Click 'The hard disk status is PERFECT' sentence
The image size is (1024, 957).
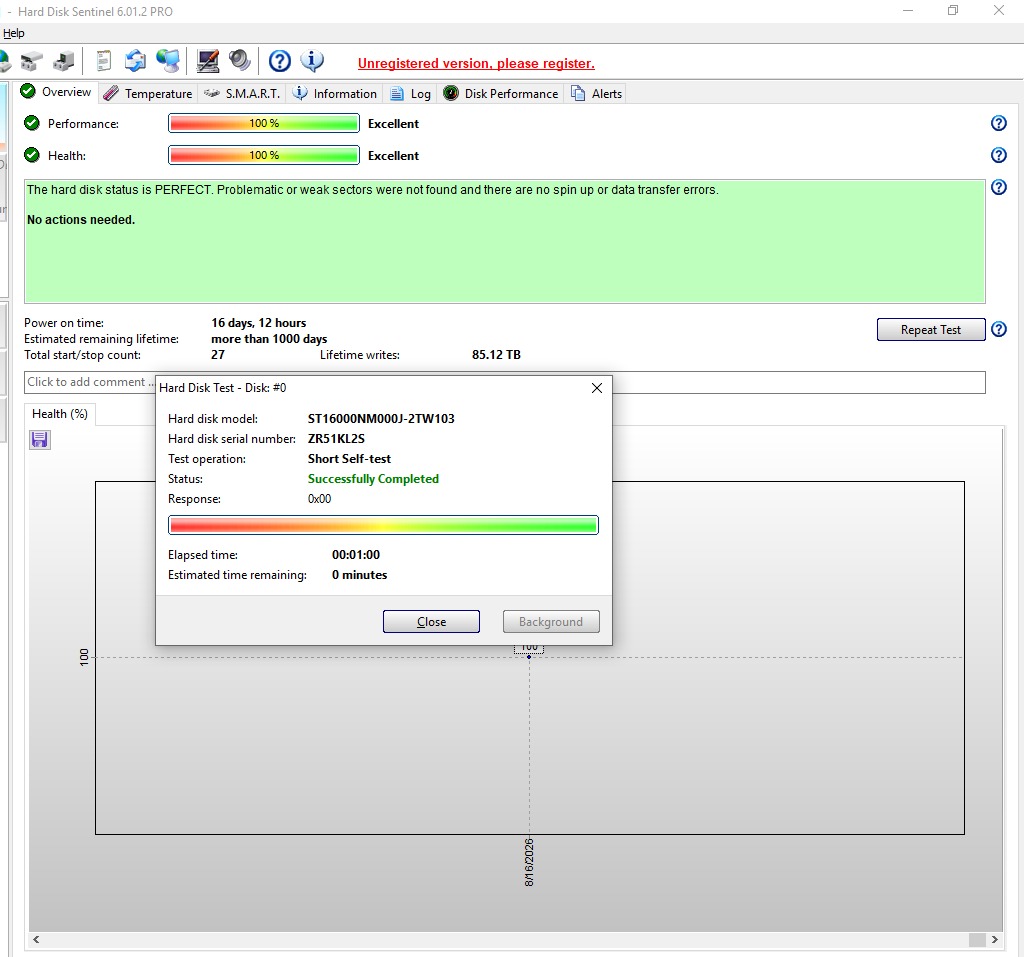pos(120,190)
